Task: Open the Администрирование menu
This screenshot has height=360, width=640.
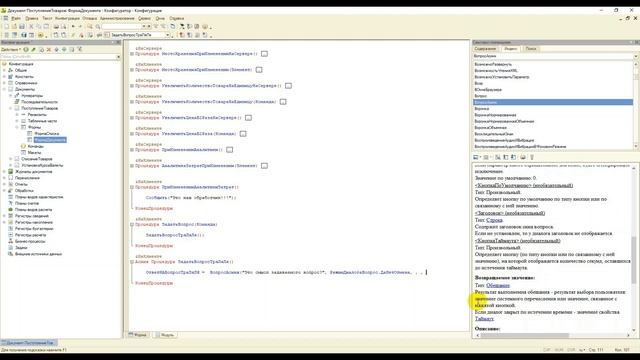Action: [x=117, y=18]
